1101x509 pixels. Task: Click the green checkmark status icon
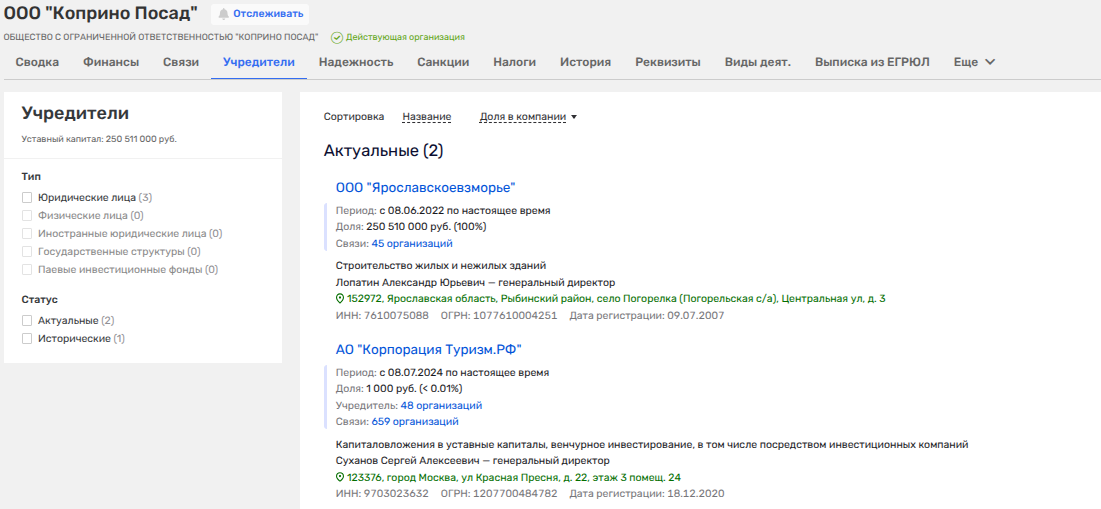336,37
